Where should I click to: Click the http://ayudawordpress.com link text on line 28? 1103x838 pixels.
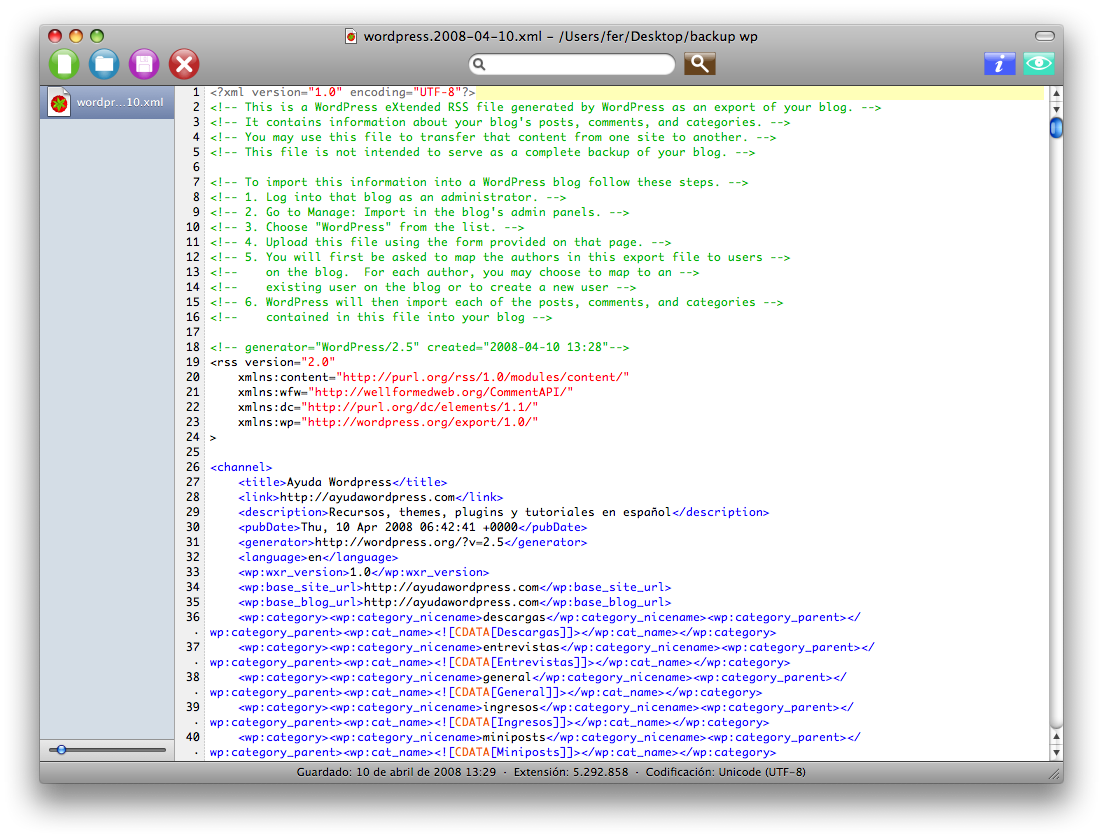pos(367,497)
